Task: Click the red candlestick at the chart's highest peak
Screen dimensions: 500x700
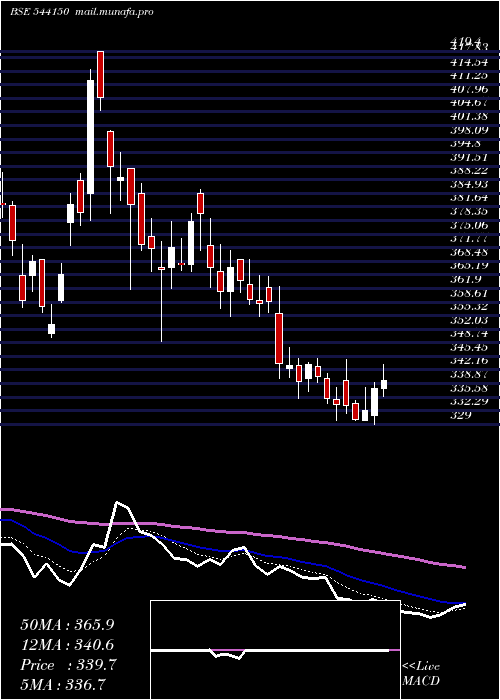Action: pyautogui.click(x=100, y=75)
